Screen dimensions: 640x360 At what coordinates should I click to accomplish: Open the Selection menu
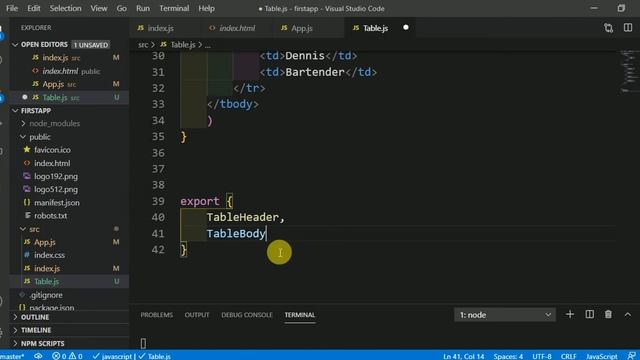tap(65, 8)
